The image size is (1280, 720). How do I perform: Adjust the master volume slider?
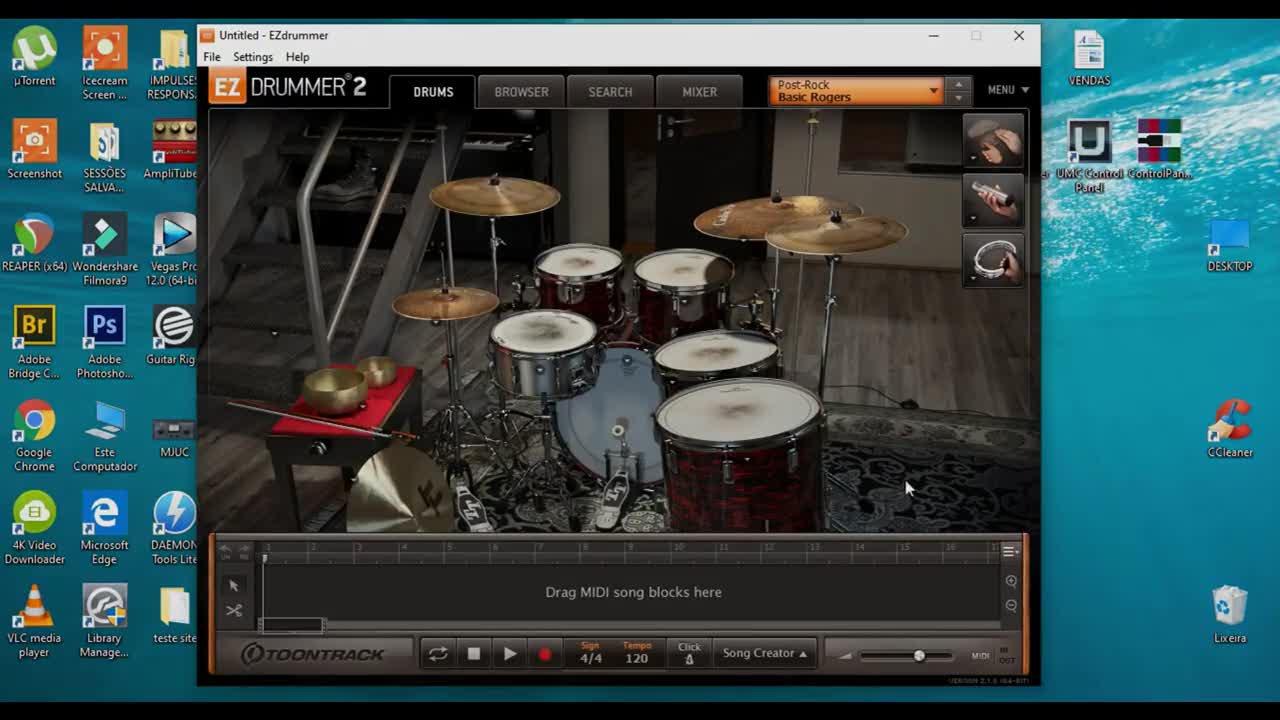[906, 656]
